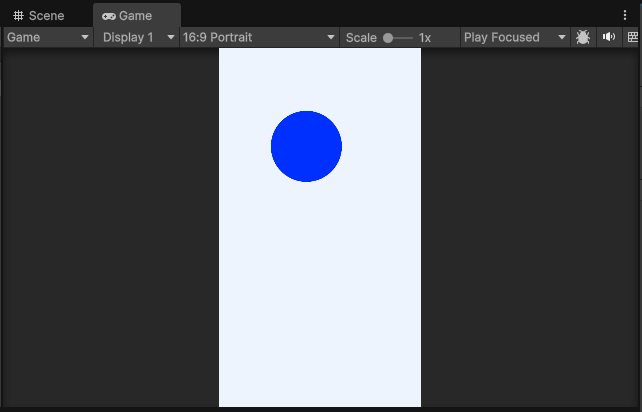
Task: Click the Scale slider handle
Action: [388, 38]
